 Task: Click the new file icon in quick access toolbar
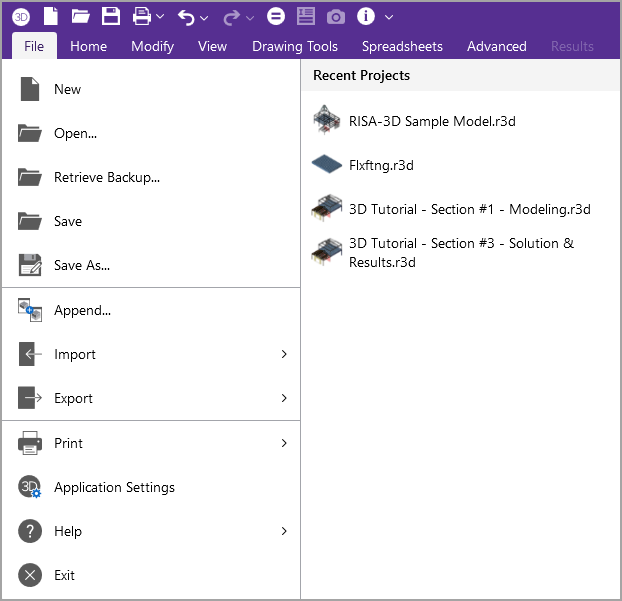click(50, 16)
